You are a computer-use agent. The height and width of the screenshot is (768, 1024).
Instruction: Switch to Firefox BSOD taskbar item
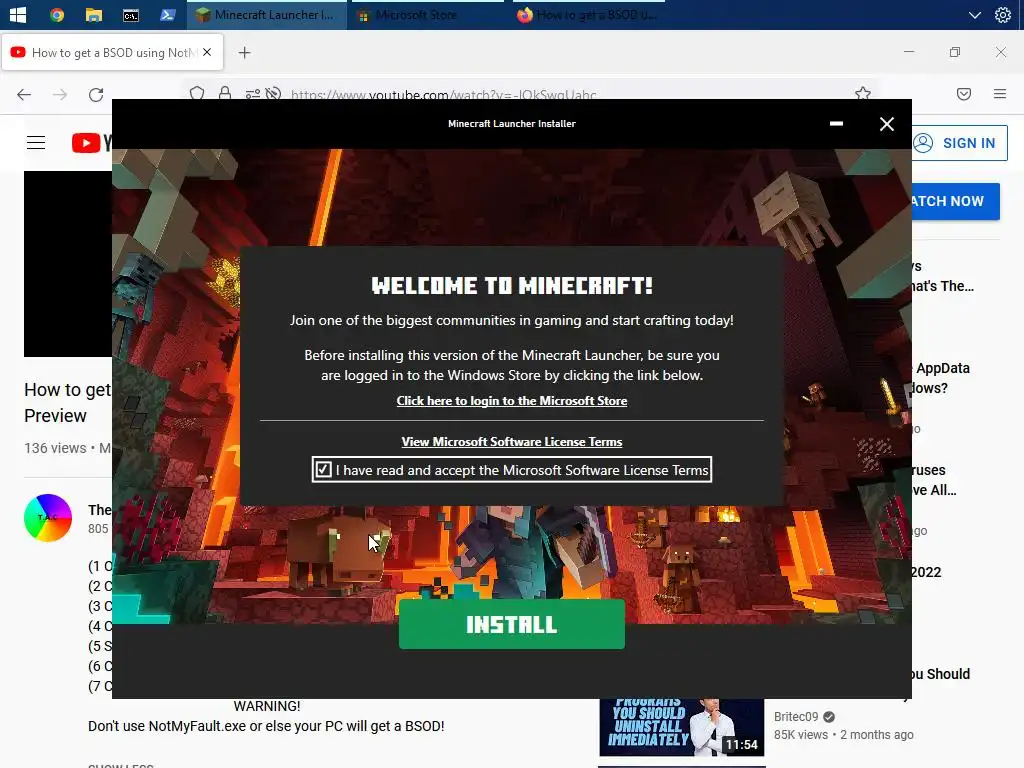point(588,14)
